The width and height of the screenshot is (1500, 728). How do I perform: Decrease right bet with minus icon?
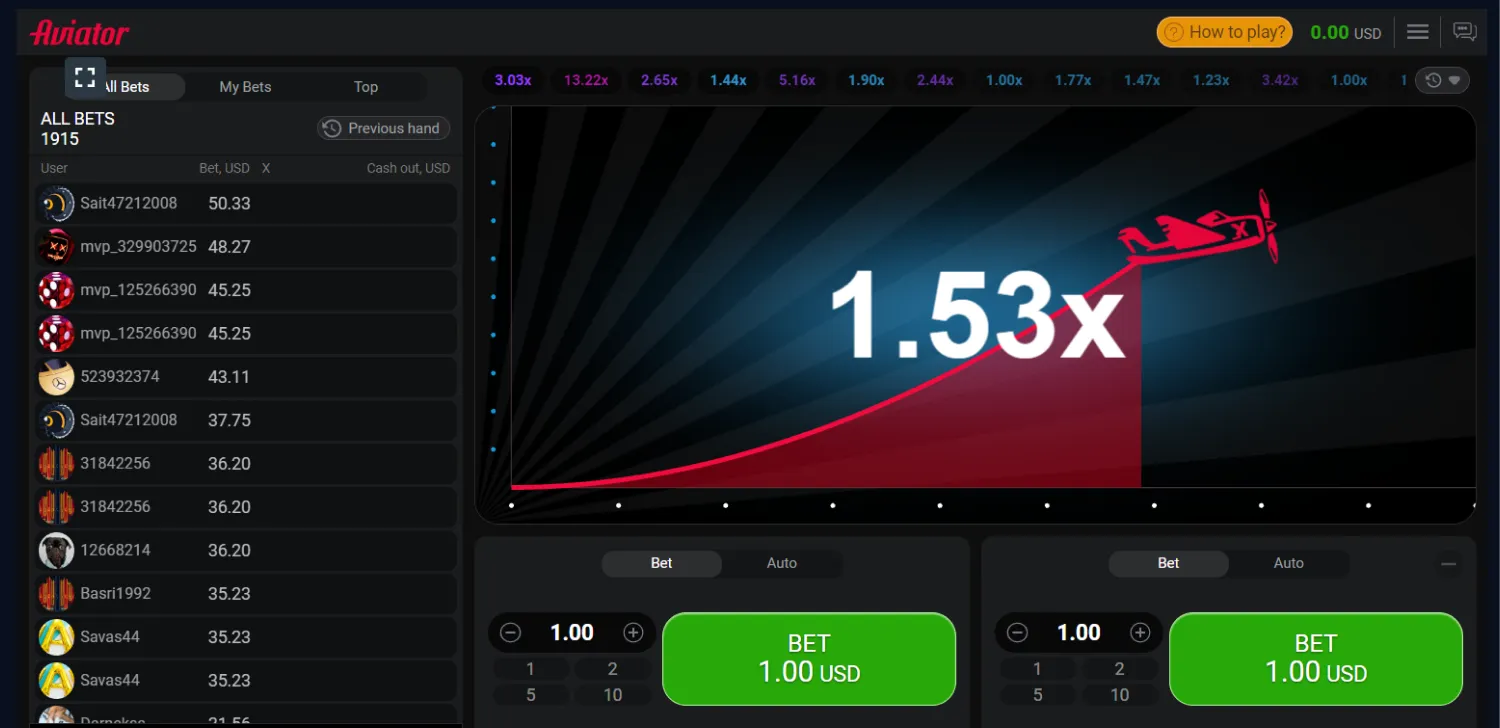click(x=1018, y=633)
